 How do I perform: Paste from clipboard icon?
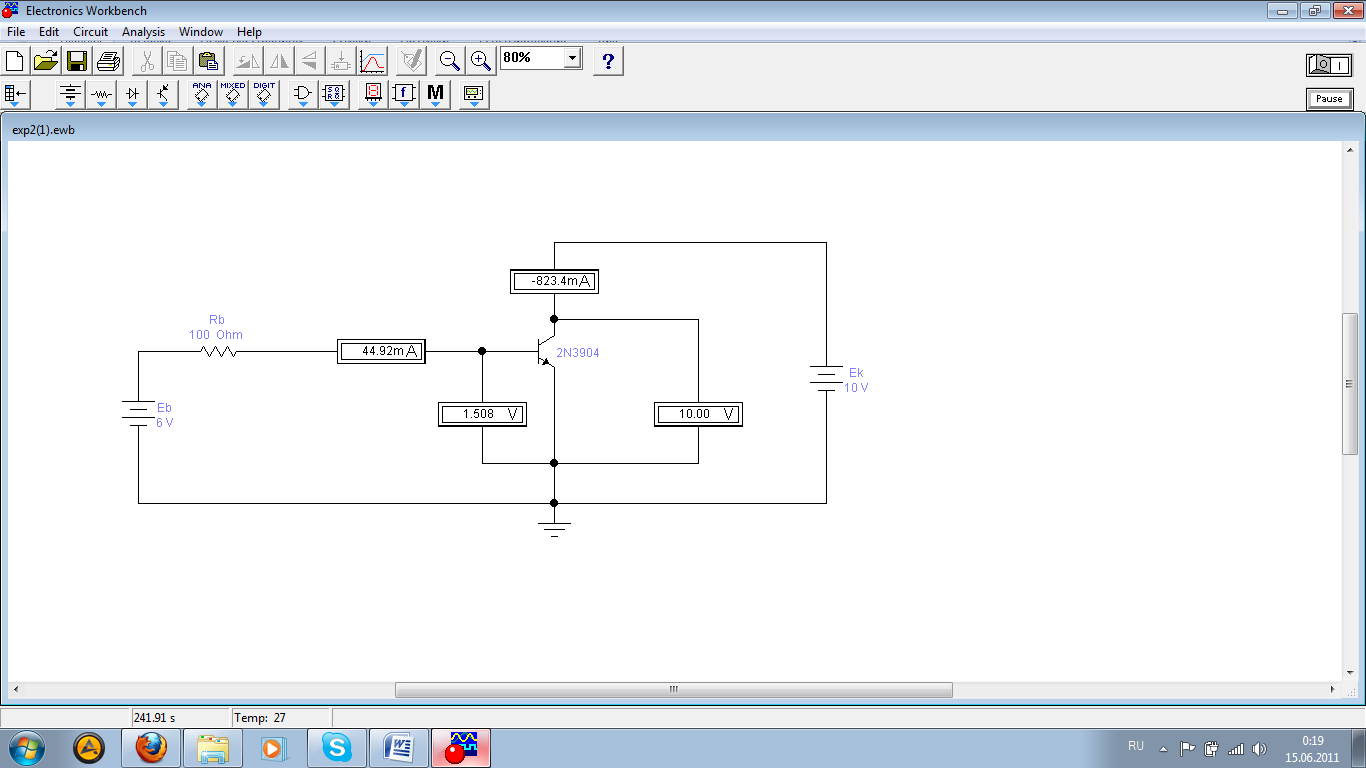[x=208, y=61]
